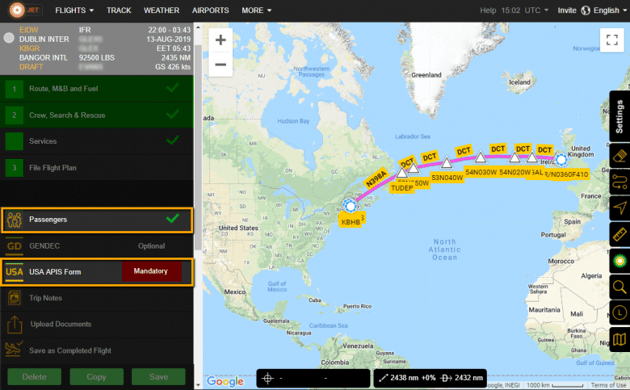
Task: Open the GENDEC Optional row
Action: [x=97, y=246]
